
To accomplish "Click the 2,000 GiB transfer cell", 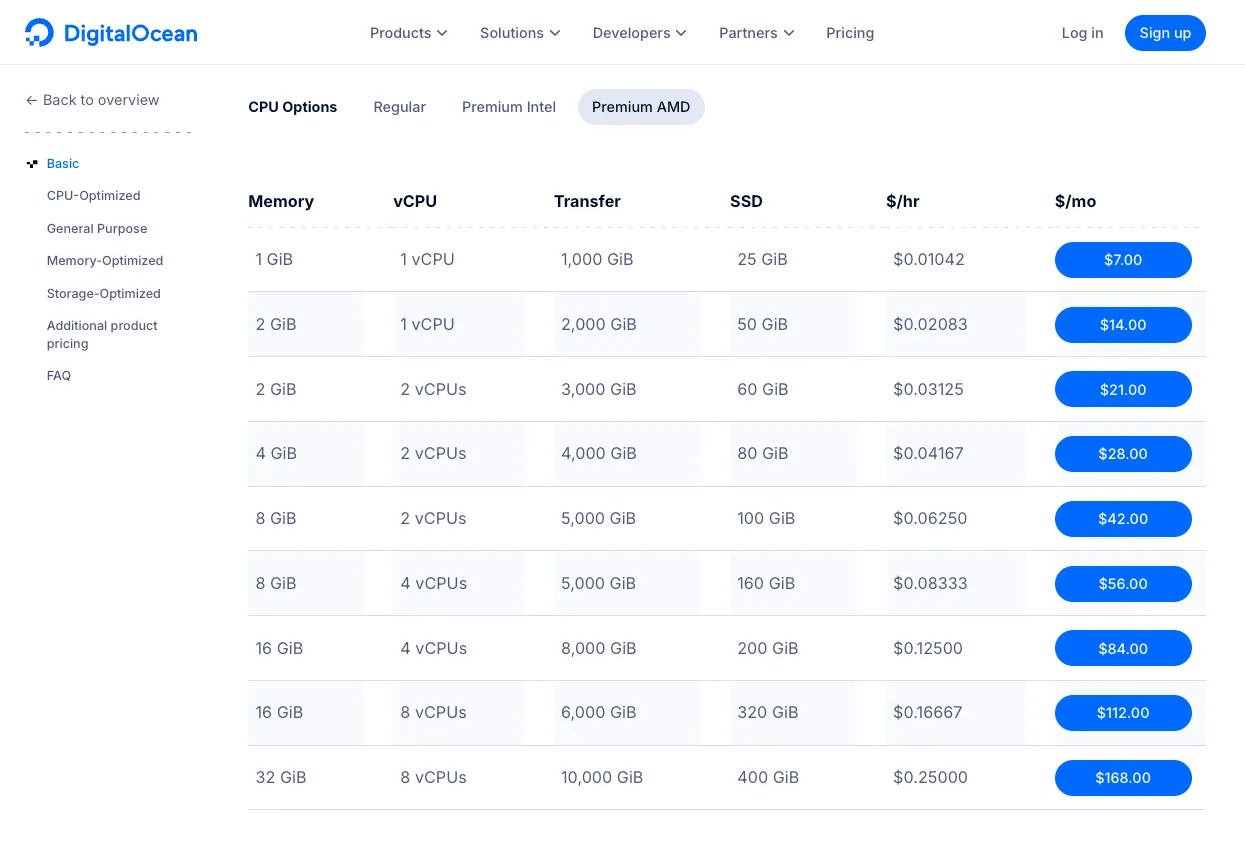I will coord(599,324).
